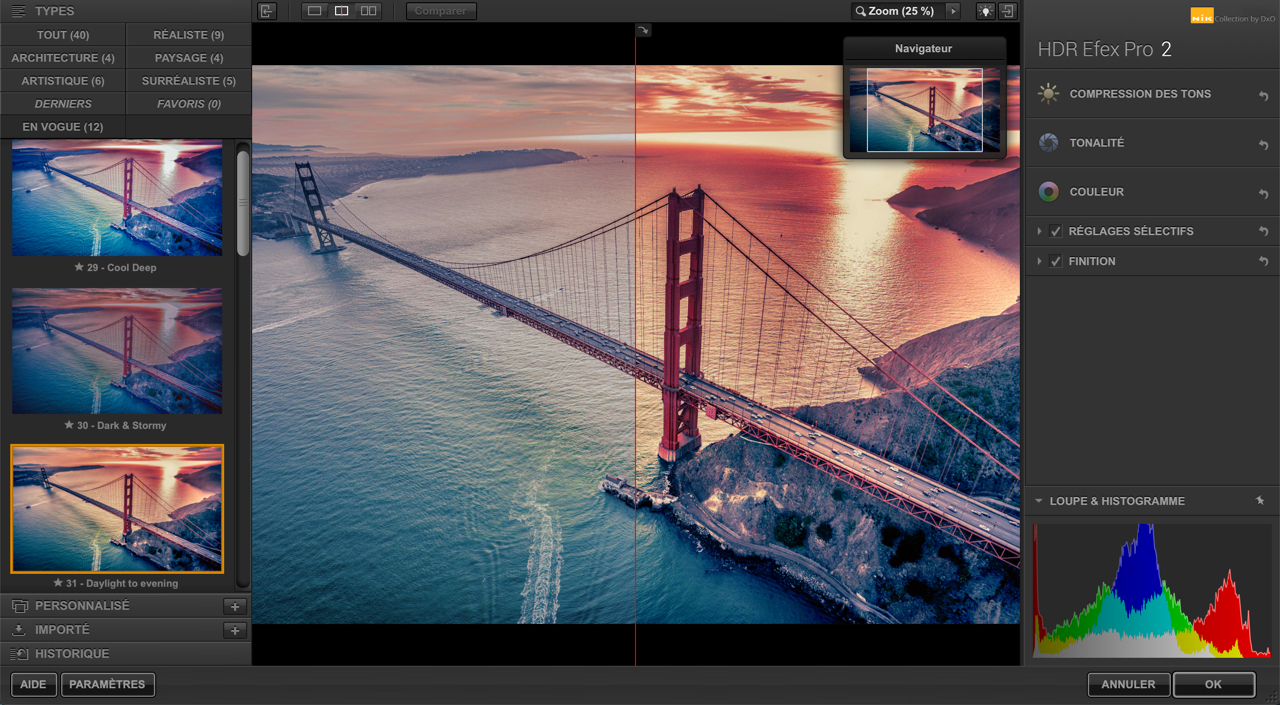1280x705 pixels.
Task: Click the Annuler button
Action: [x=1128, y=685]
